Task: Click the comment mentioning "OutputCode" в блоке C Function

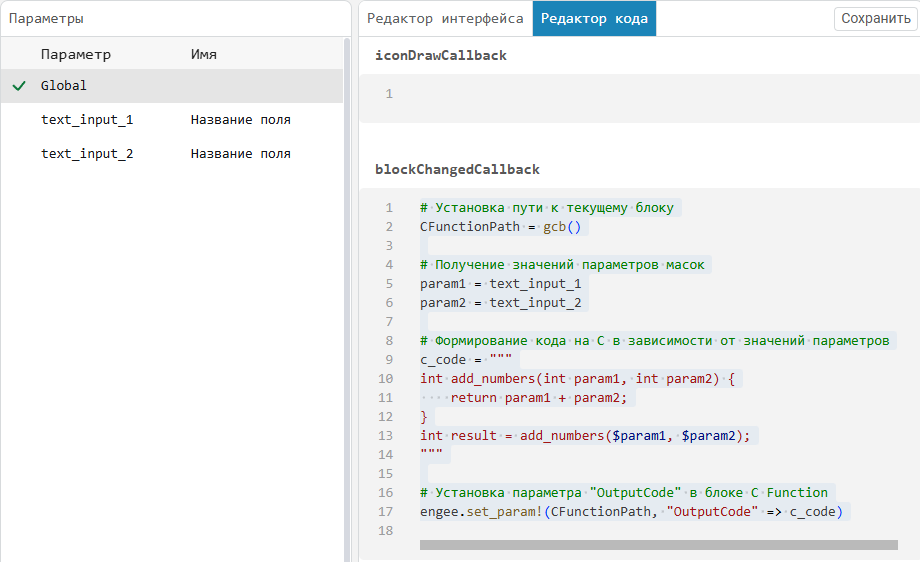Action: pos(624,493)
